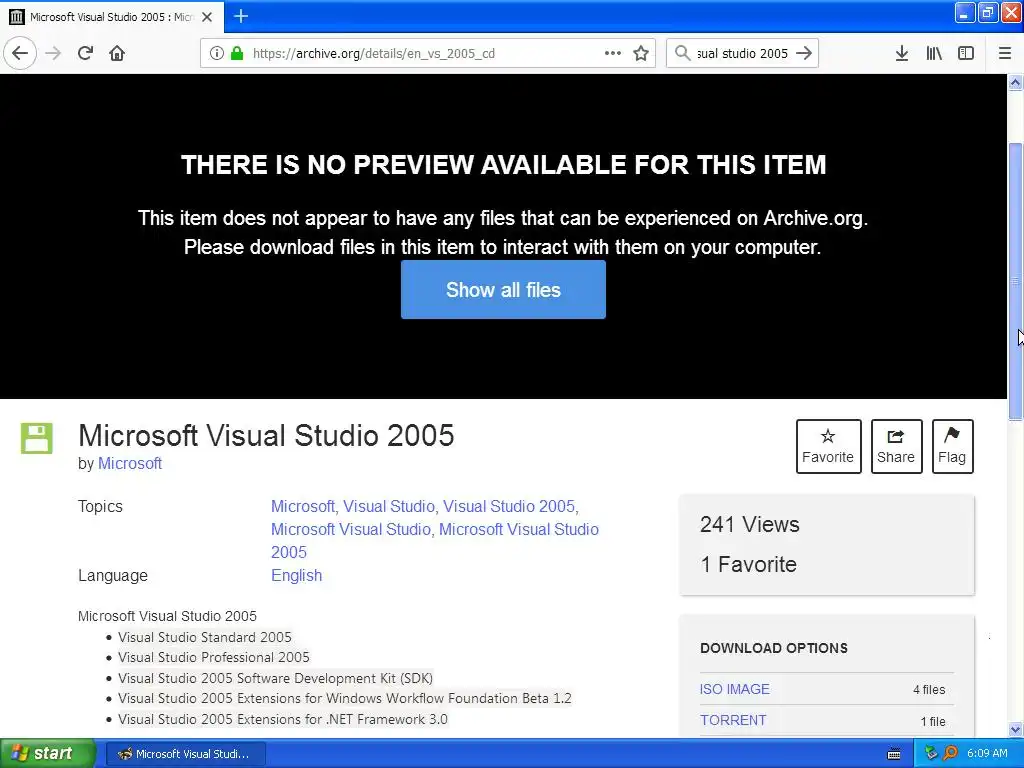Go back using the browser back arrow
1024x768 pixels.
coord(20,53)
